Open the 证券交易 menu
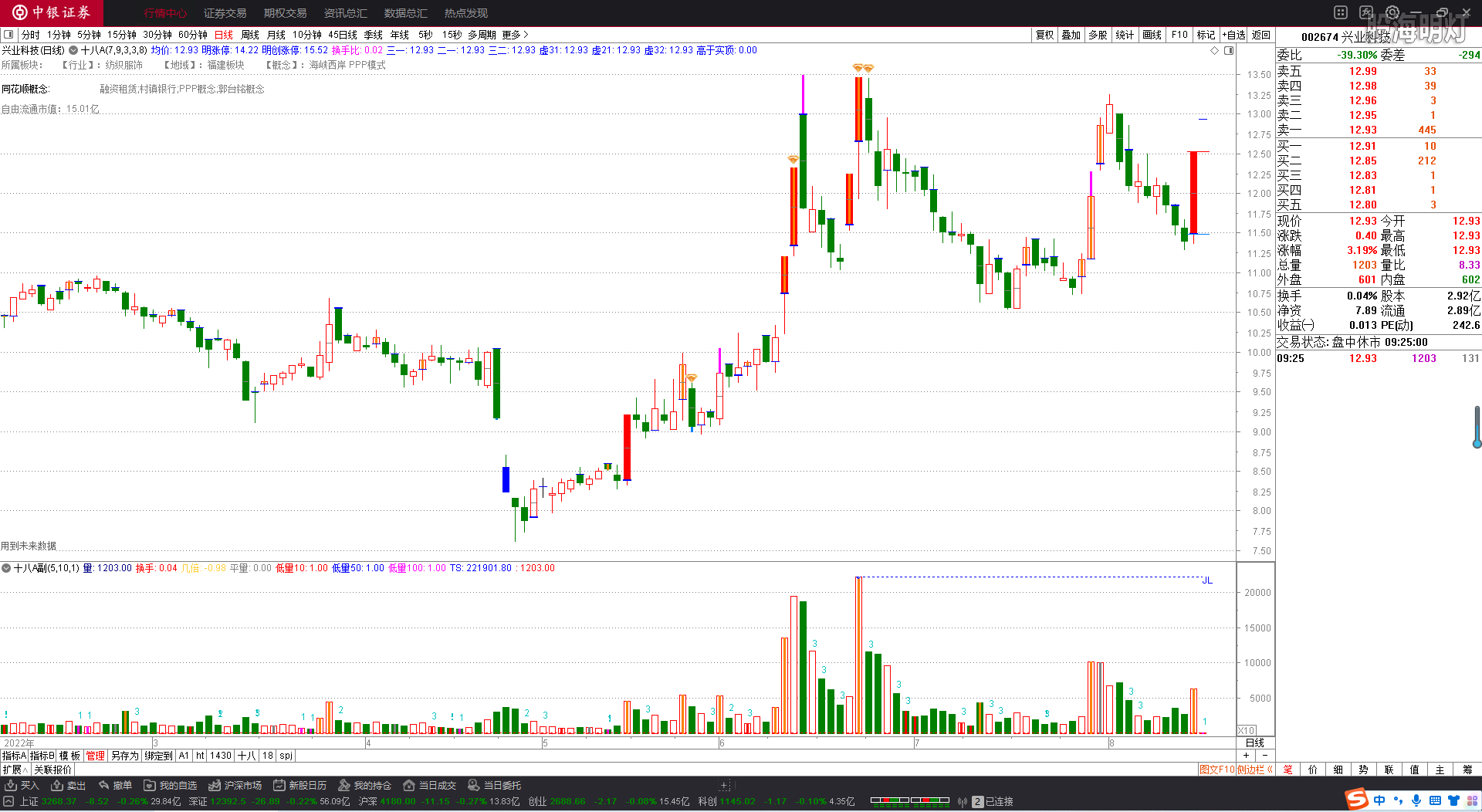The width and height of the screenshot is (1482, 812). 225,13
